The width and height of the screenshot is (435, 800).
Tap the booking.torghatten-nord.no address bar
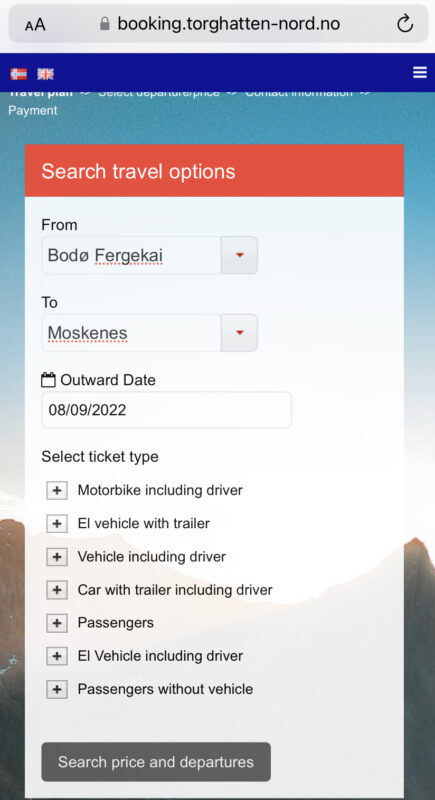(218, 23)
